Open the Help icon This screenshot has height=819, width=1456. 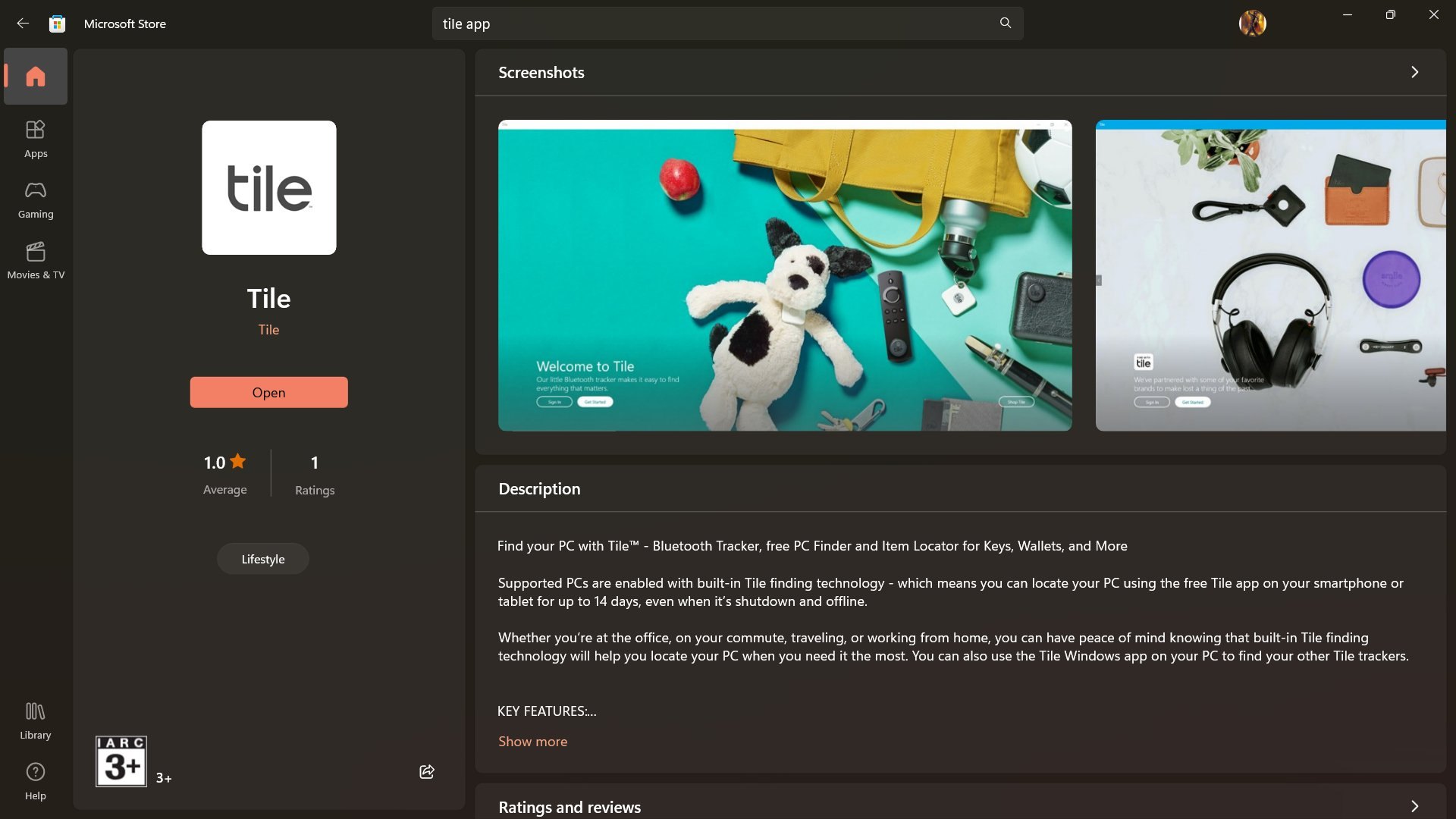coord(36,781)
